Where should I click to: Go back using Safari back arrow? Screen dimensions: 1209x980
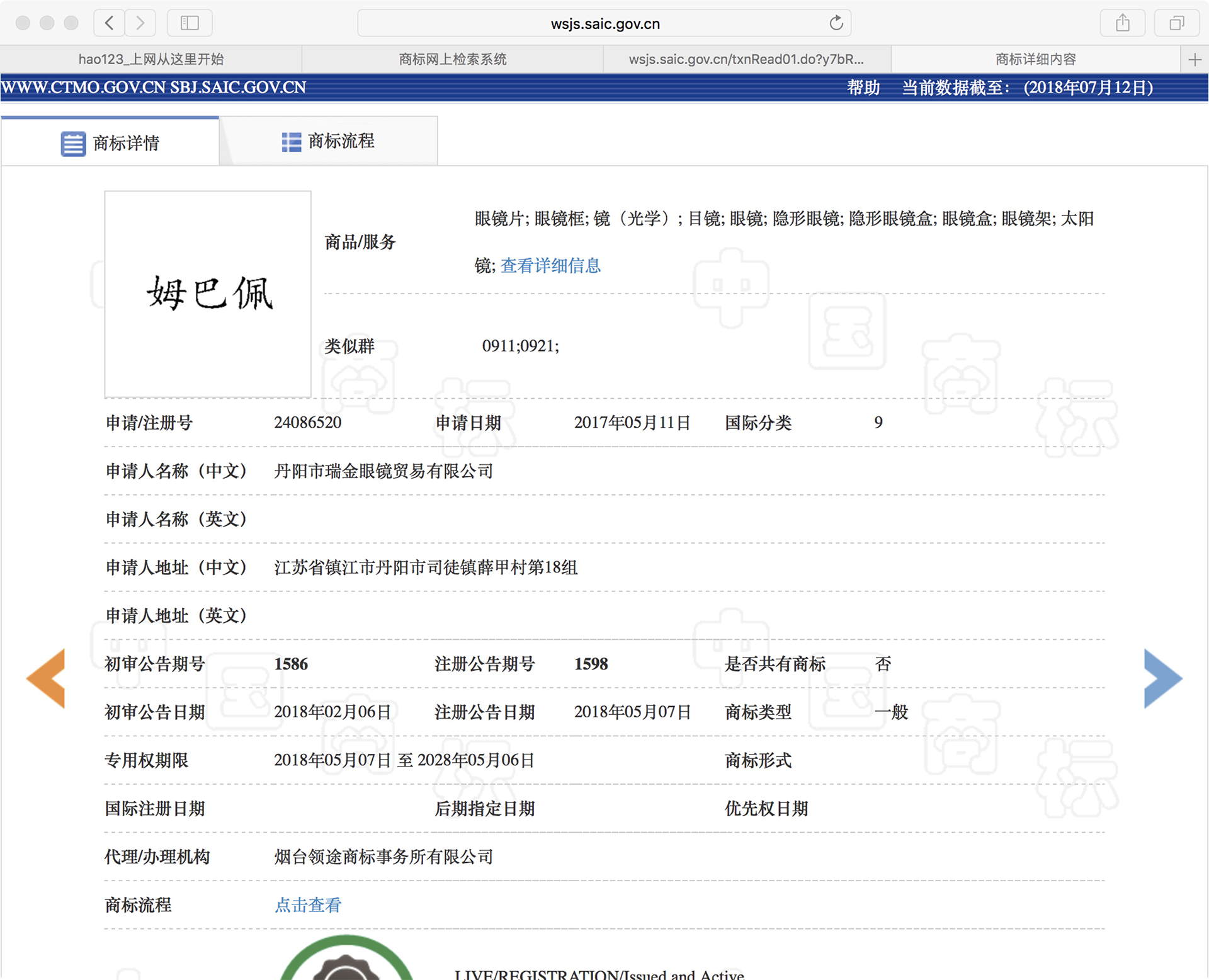(109, 23)
